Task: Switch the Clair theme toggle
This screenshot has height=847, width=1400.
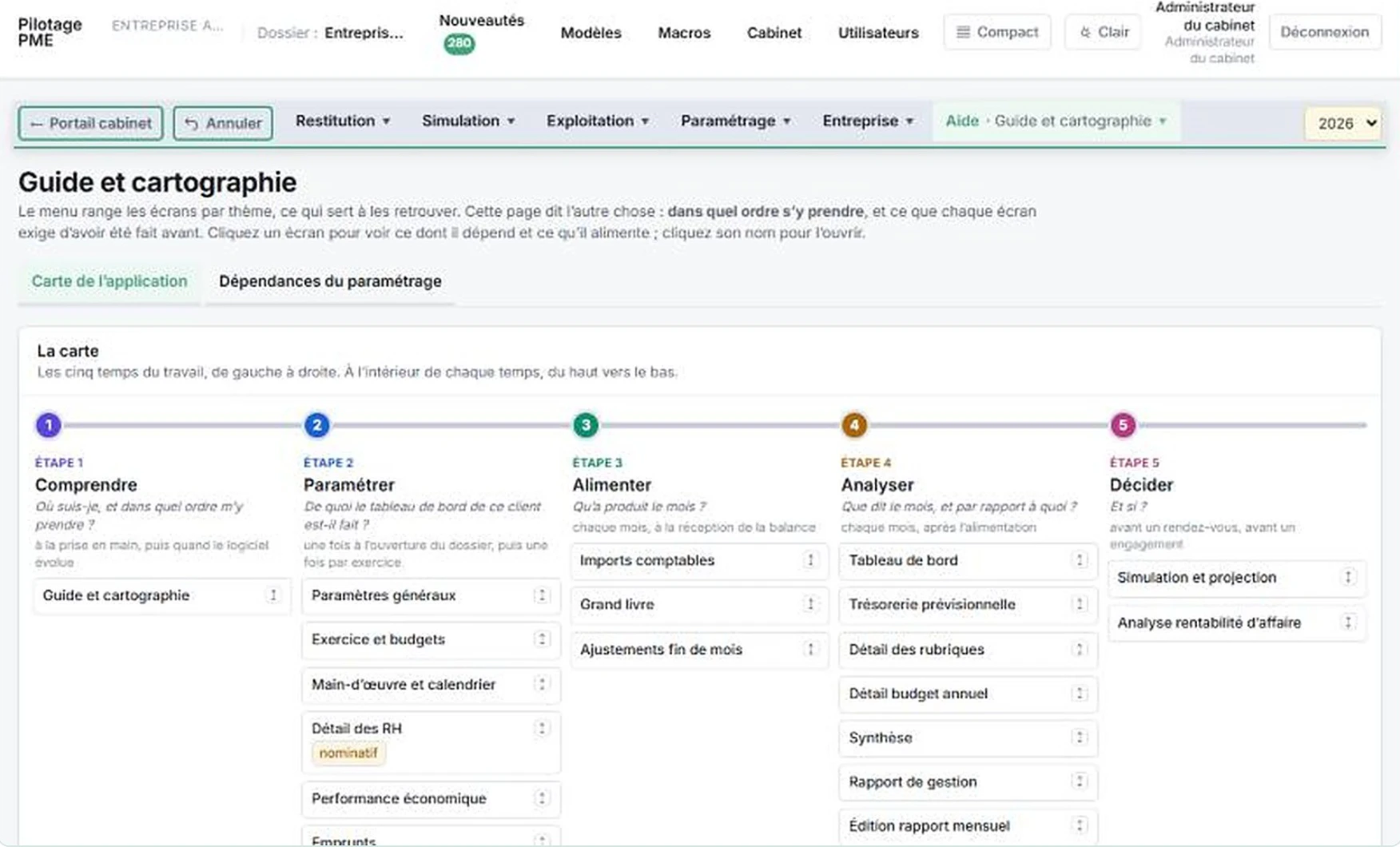Action: click(1103, 32)
